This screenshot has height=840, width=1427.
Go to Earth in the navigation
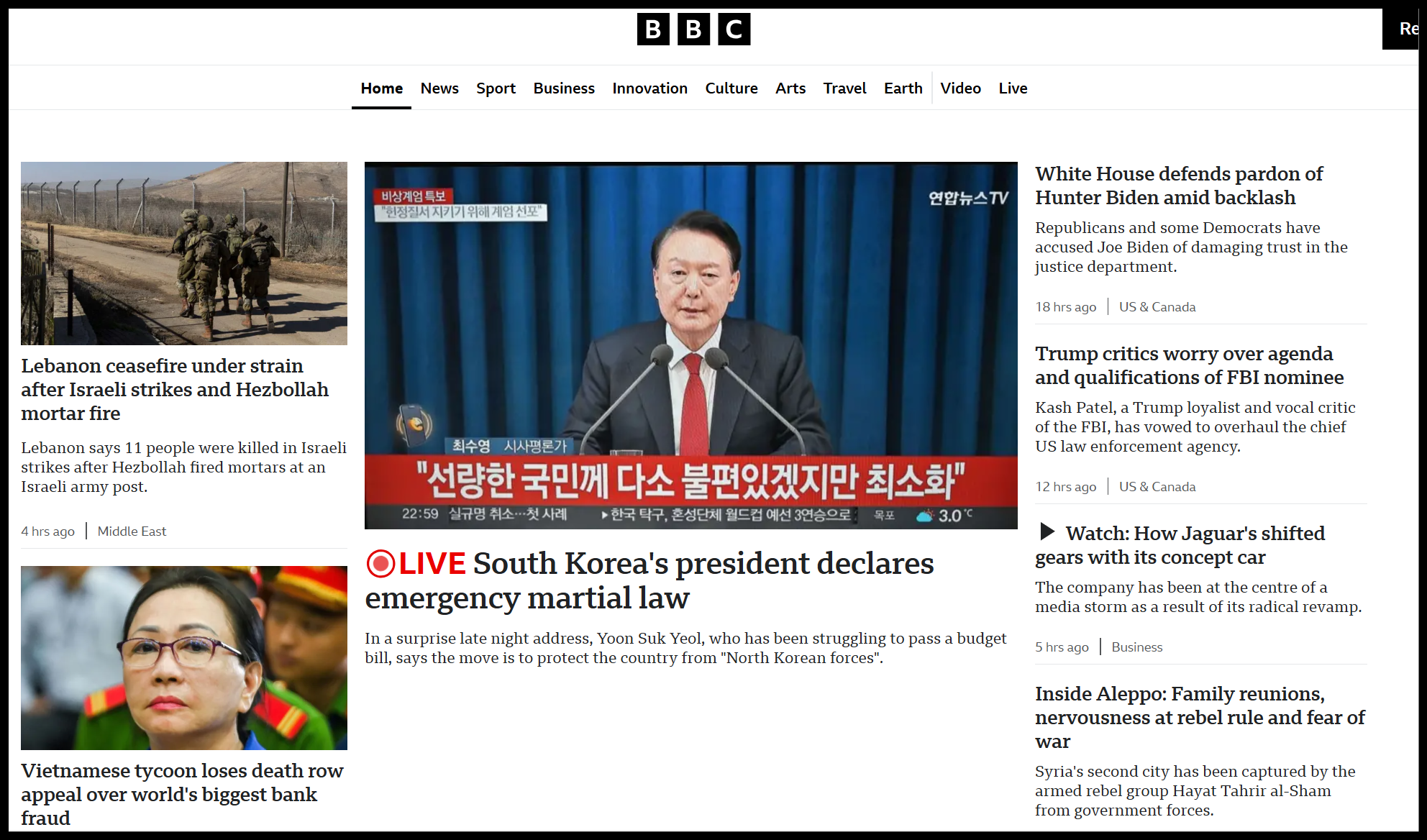[x=903, y=88]
